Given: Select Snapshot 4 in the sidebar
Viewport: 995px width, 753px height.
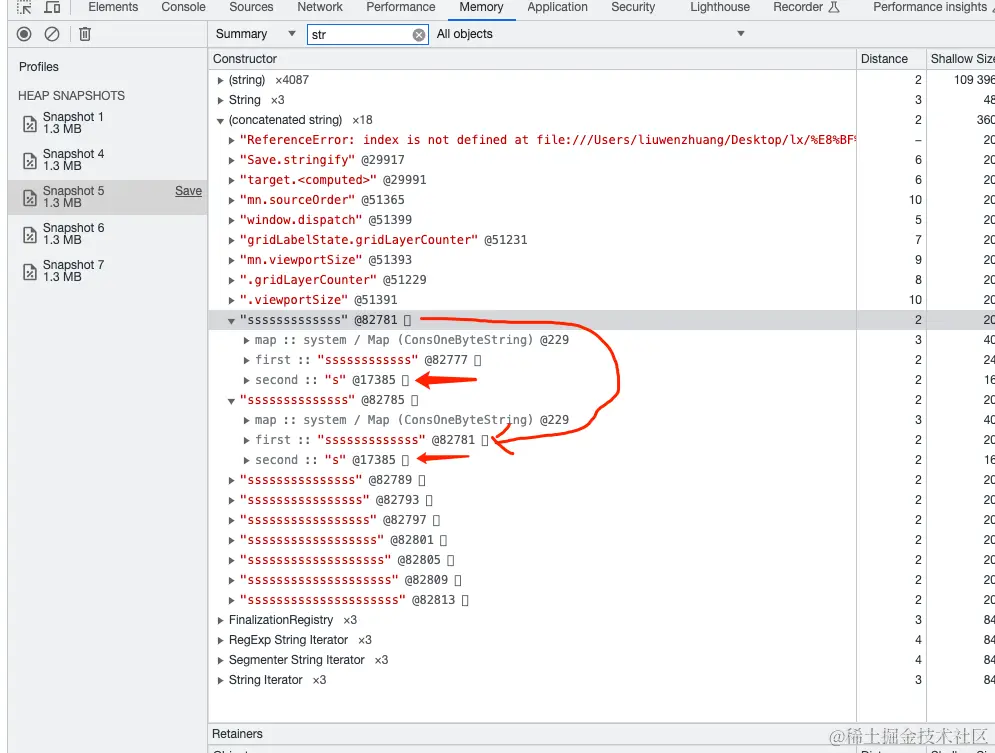Looking at the screenshot, I should (107, 160).
